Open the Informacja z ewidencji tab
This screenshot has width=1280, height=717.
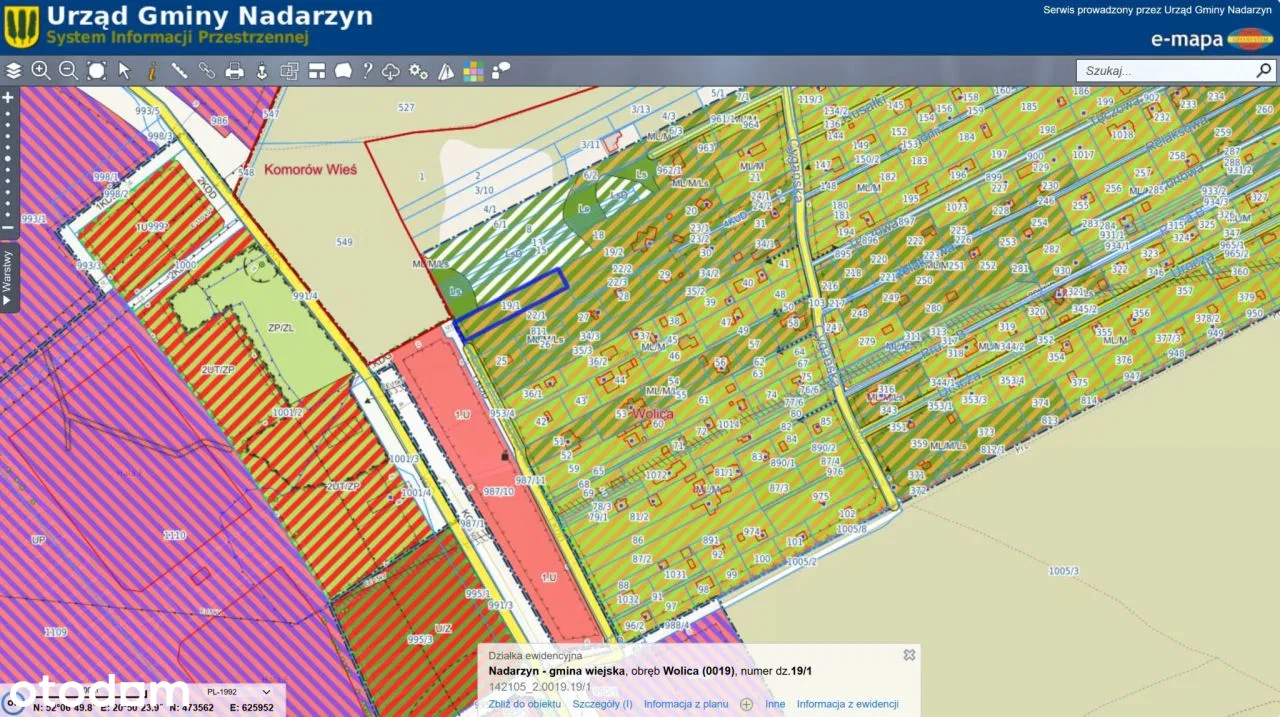[x=847, y=704]
